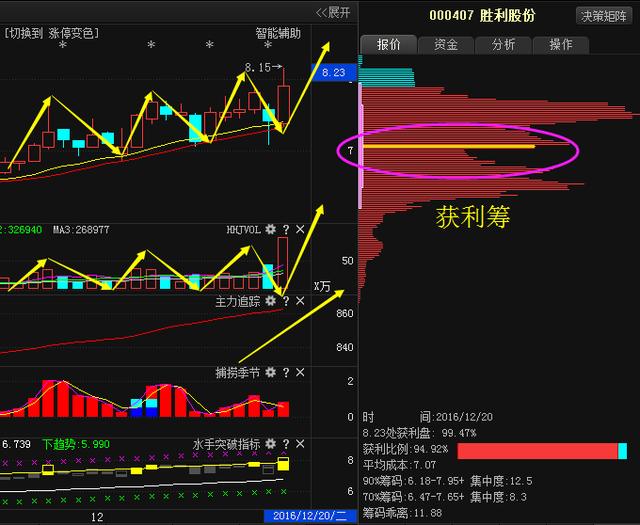
Task: Expand the chart using 展开 chevron
Action: pyautogui.click(x=333, y=12)
